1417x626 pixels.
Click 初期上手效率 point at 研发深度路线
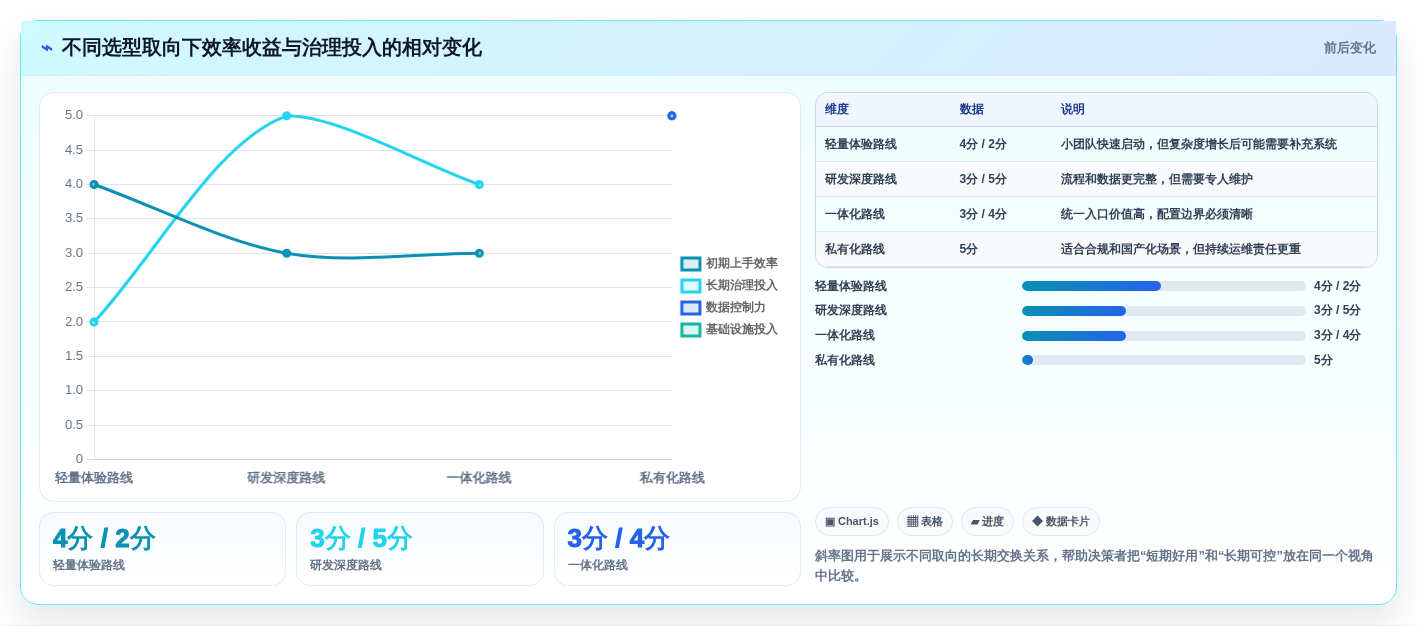tap(287, 253)
